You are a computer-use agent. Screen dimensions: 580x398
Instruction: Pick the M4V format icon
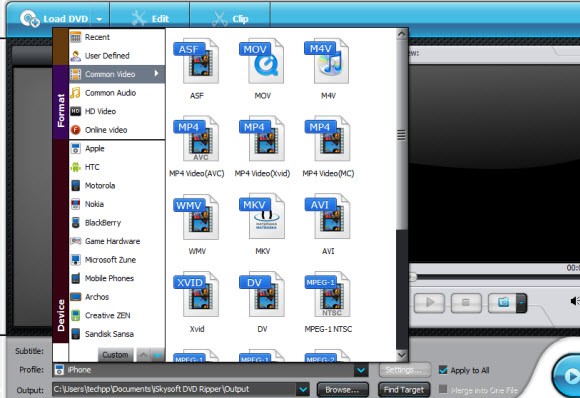[328, 61]
